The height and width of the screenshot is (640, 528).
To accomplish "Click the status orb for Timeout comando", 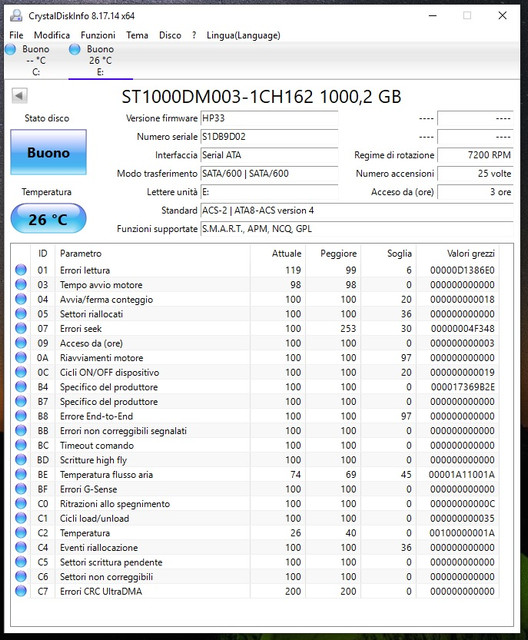I will pos(21,445).
